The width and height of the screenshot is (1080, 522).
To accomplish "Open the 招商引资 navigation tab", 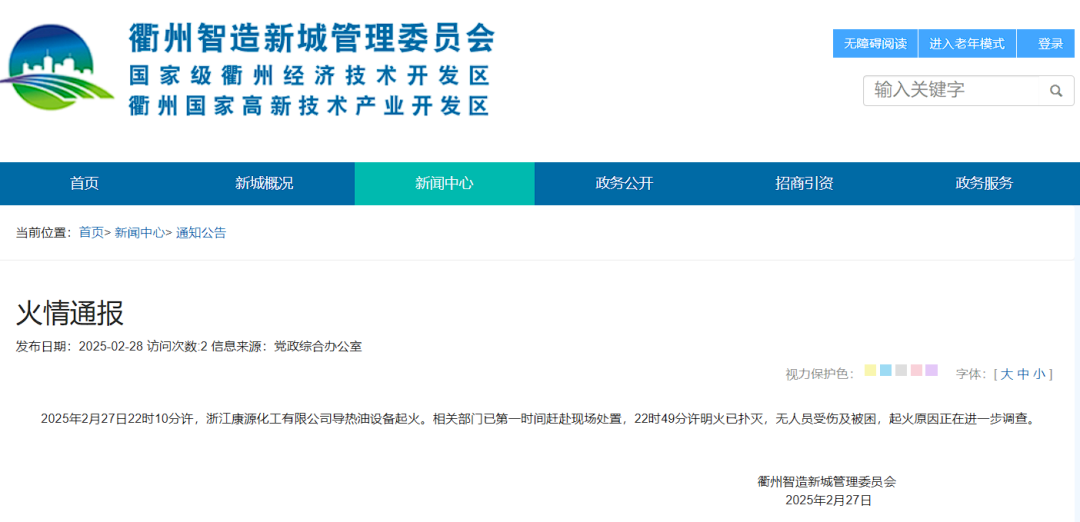I will point(804,183).
